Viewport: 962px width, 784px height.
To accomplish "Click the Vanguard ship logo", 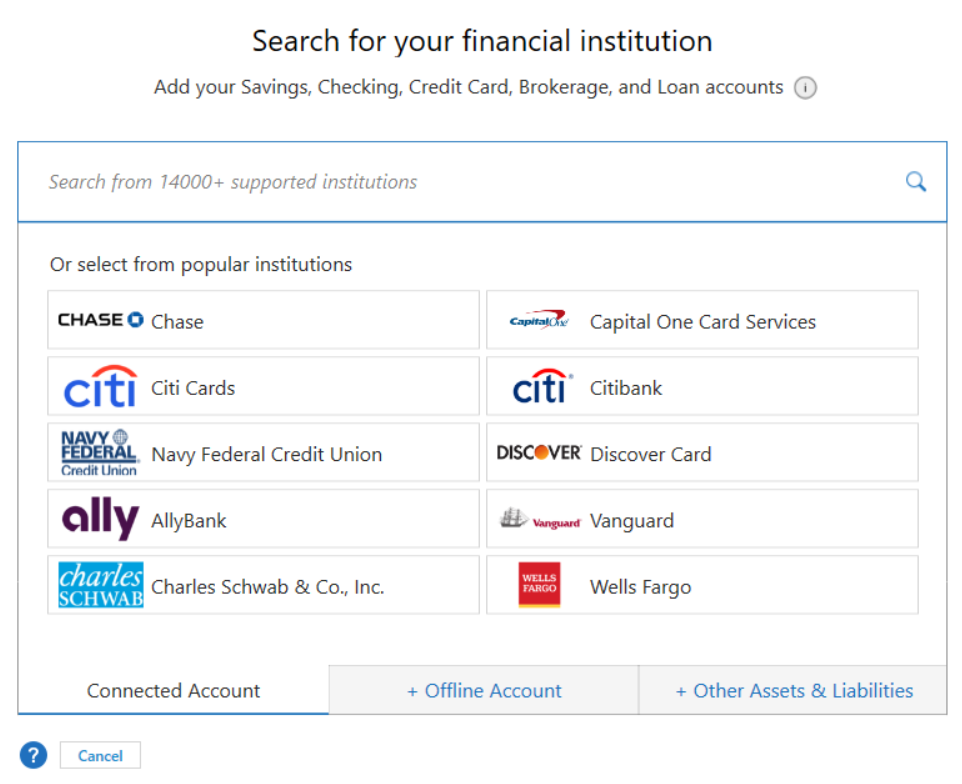I will pos(540,520).
